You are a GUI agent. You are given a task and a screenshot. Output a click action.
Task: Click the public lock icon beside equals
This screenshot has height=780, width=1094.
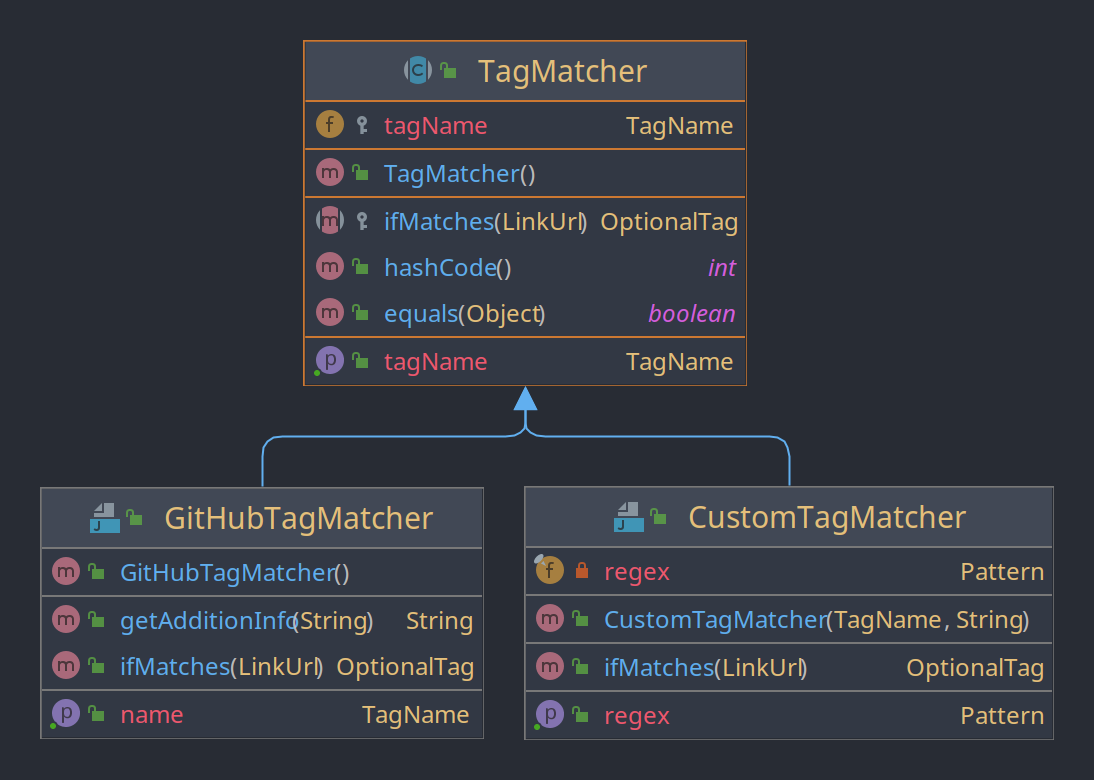tap(360, 313)
